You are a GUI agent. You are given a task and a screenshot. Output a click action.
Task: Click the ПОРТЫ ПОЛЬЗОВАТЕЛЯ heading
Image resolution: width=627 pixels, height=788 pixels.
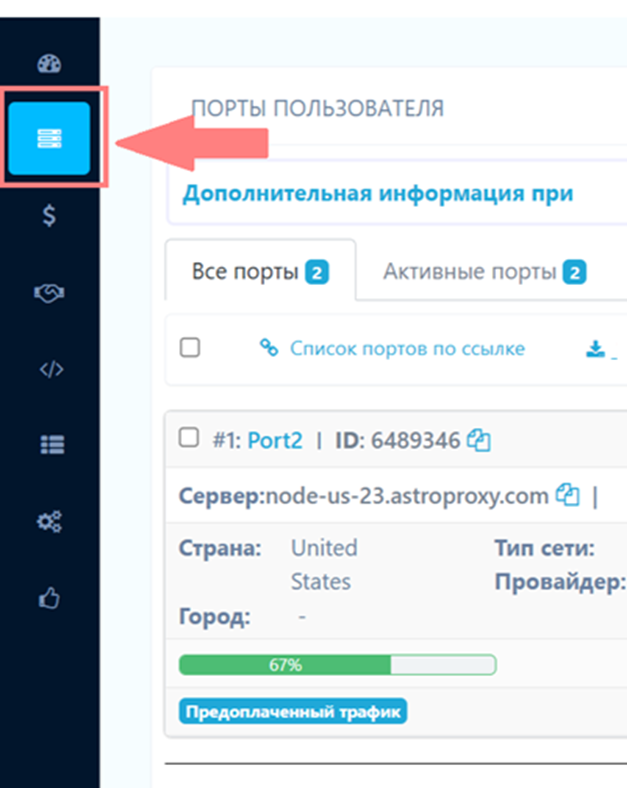tap(318, 108)
